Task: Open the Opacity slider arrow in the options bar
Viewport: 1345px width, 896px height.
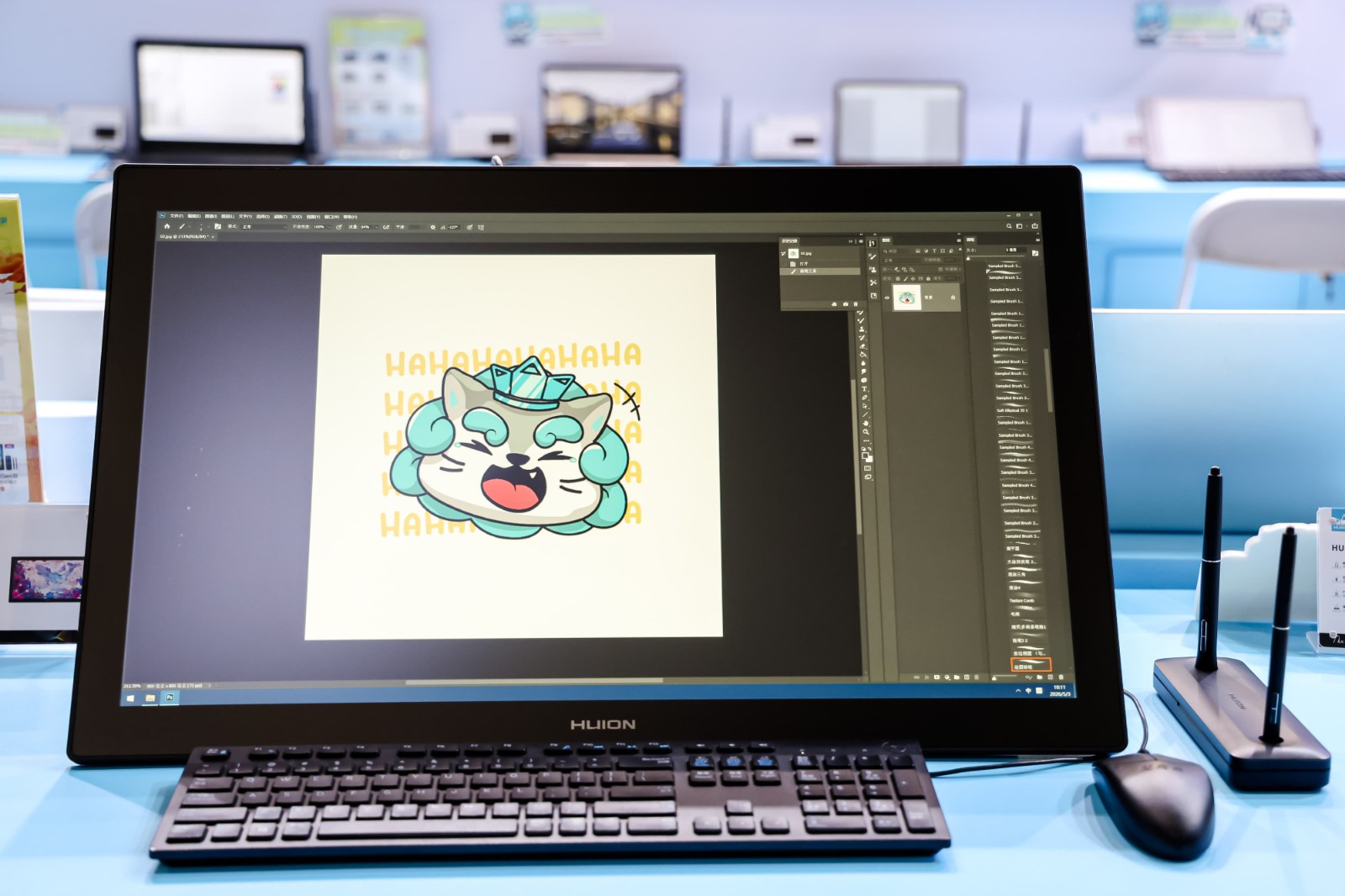Action: point(330,227)
